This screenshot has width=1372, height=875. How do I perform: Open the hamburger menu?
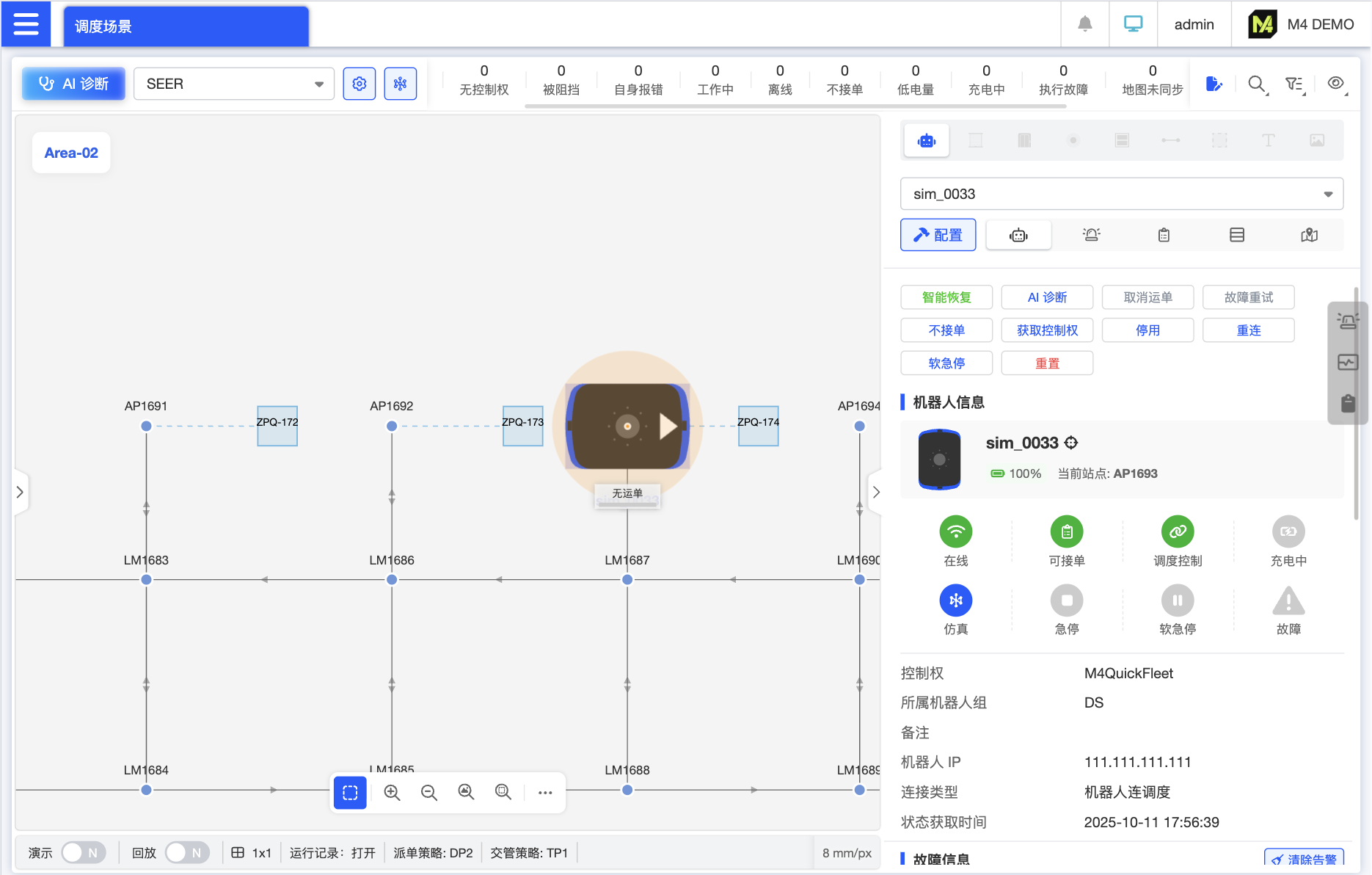pos(26,23)
